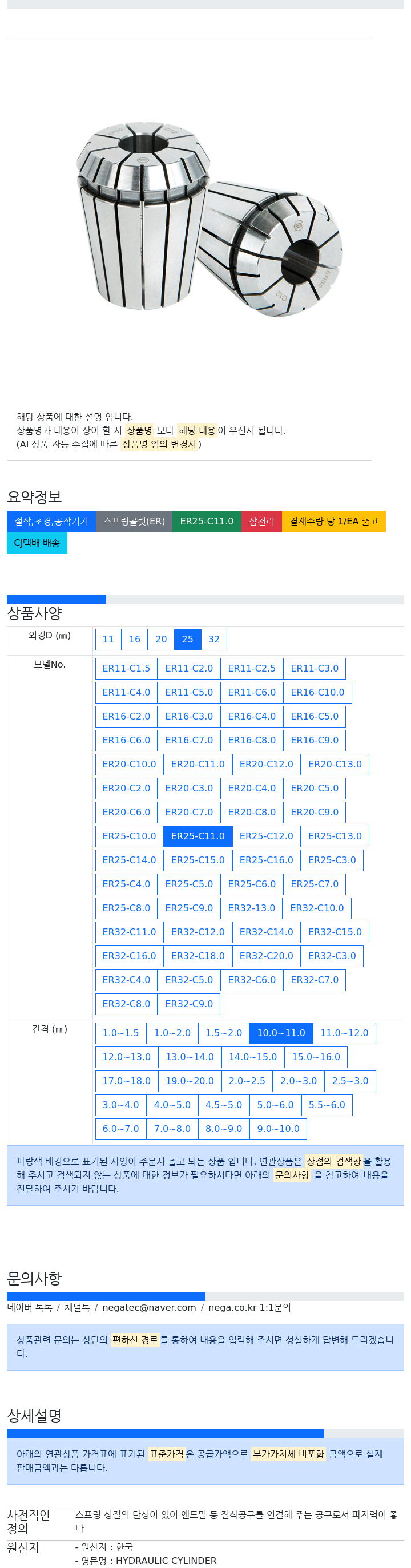Click the CJ택배 배송 delivery tag
The image size is (411, 1568).
pyautogui.click(x=37, y=543)
